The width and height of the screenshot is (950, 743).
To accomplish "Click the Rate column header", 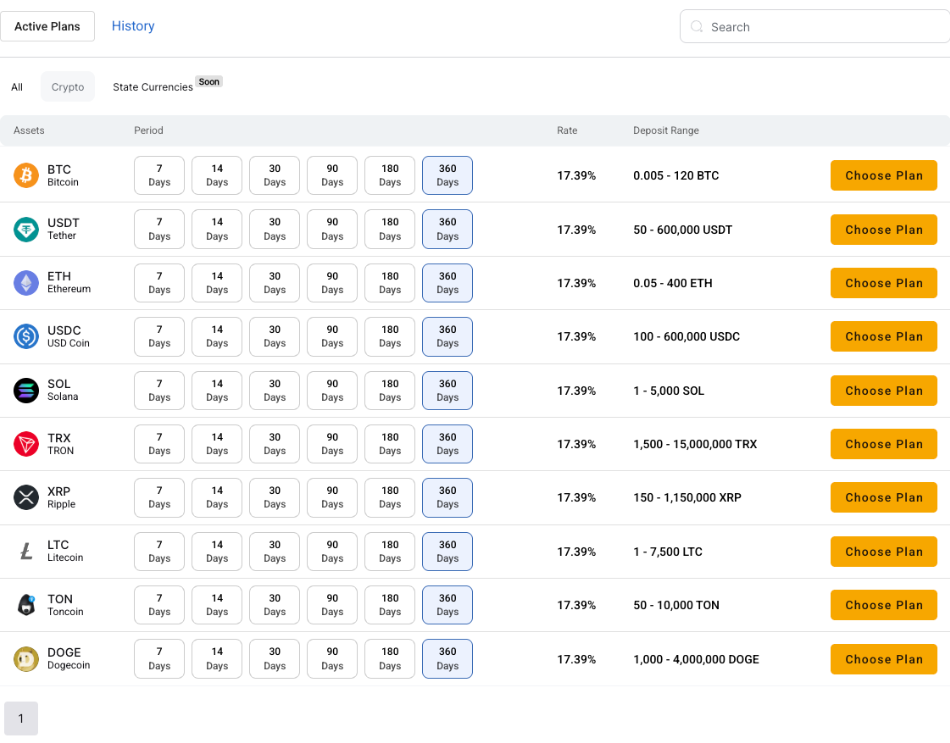I will click(x=567, y=130).
